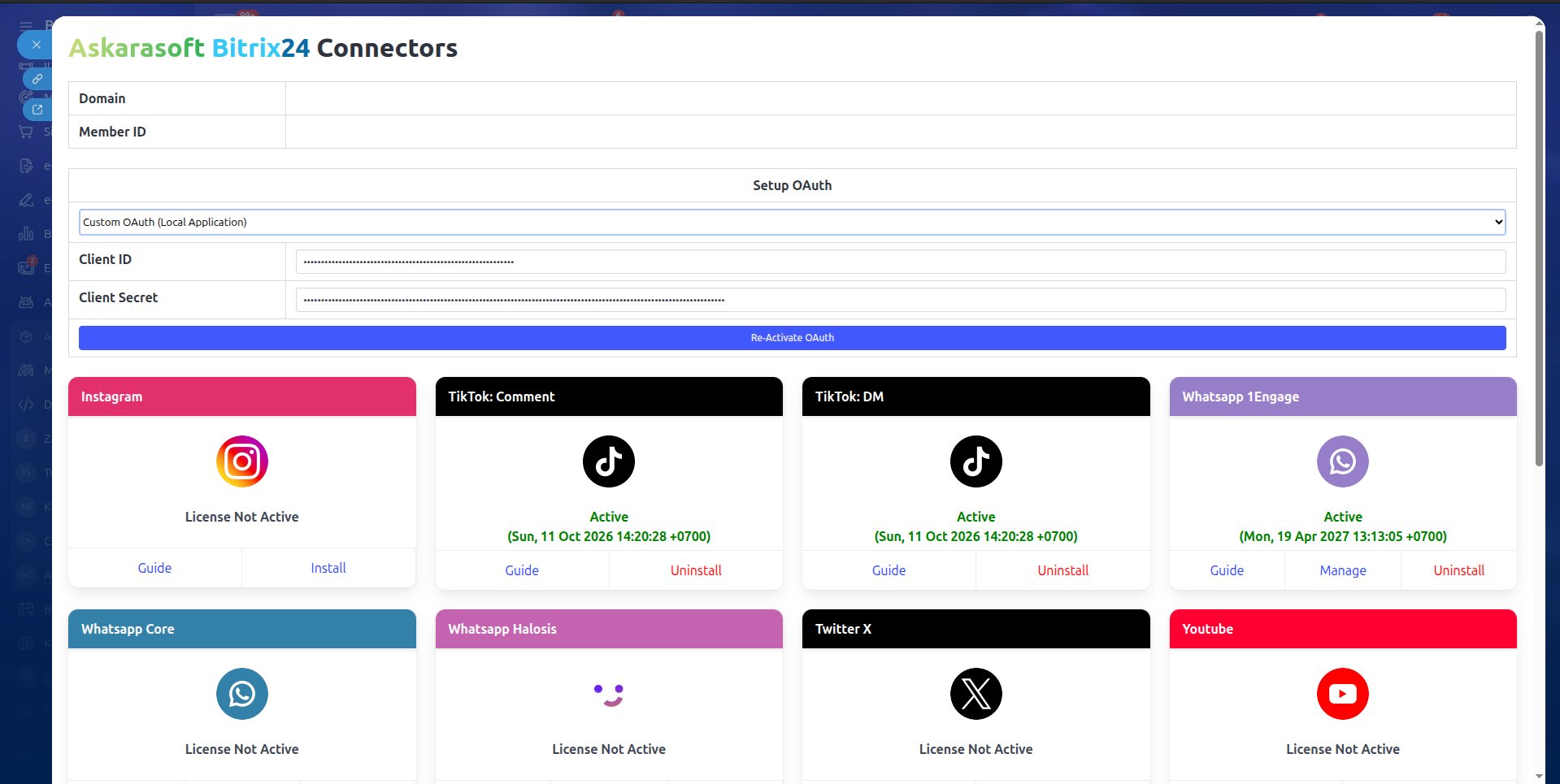Click the "Whatsapp 1Engage" card header

click(x=1343, y=396)
